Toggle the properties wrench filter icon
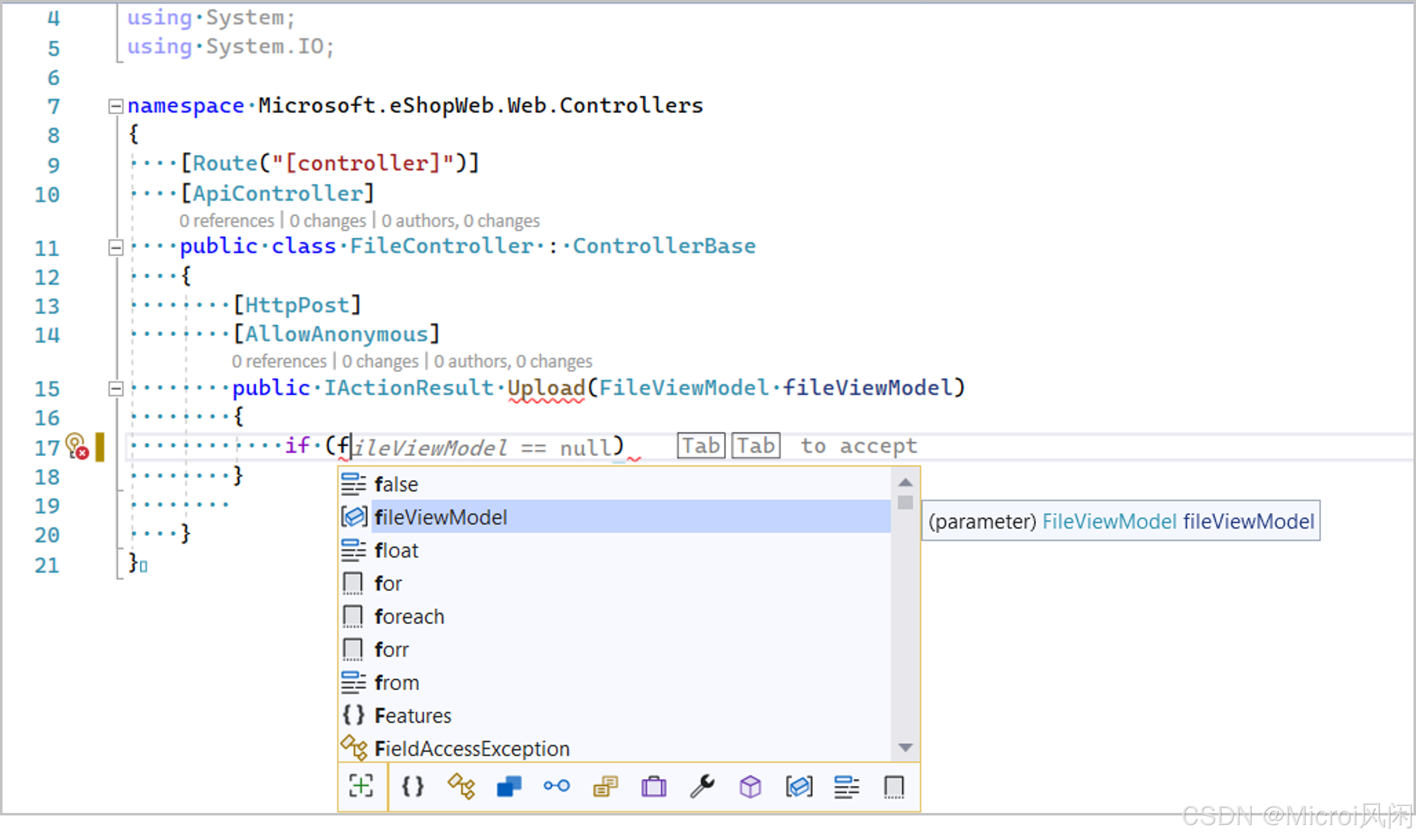The height and width of the screenshot is (840, 1416). pos(702,786)
